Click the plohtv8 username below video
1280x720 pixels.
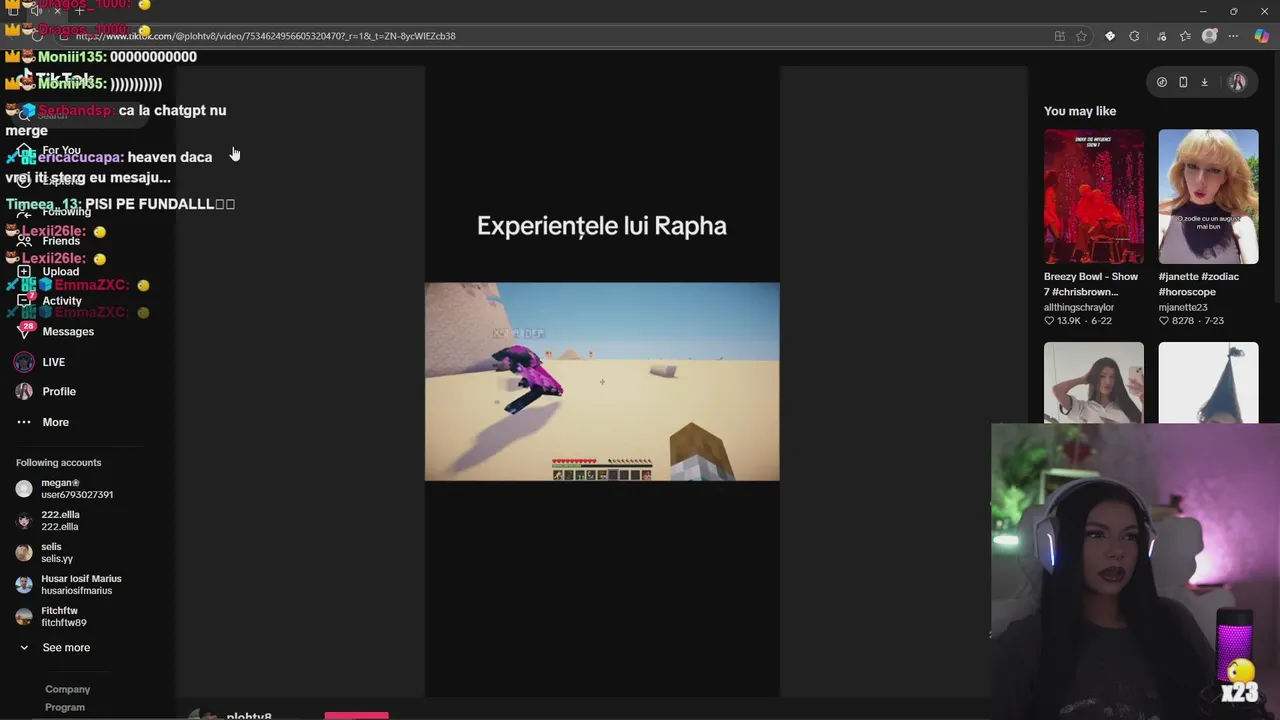(249, 716)
